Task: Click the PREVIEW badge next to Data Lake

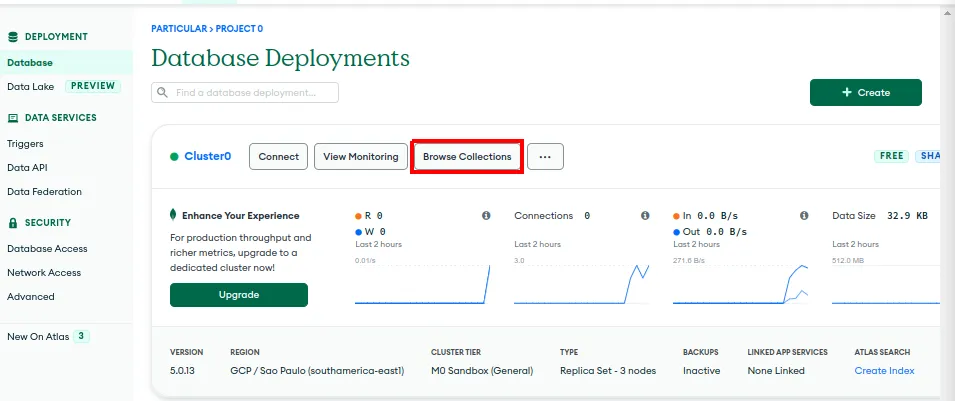Action: (93, 86)
